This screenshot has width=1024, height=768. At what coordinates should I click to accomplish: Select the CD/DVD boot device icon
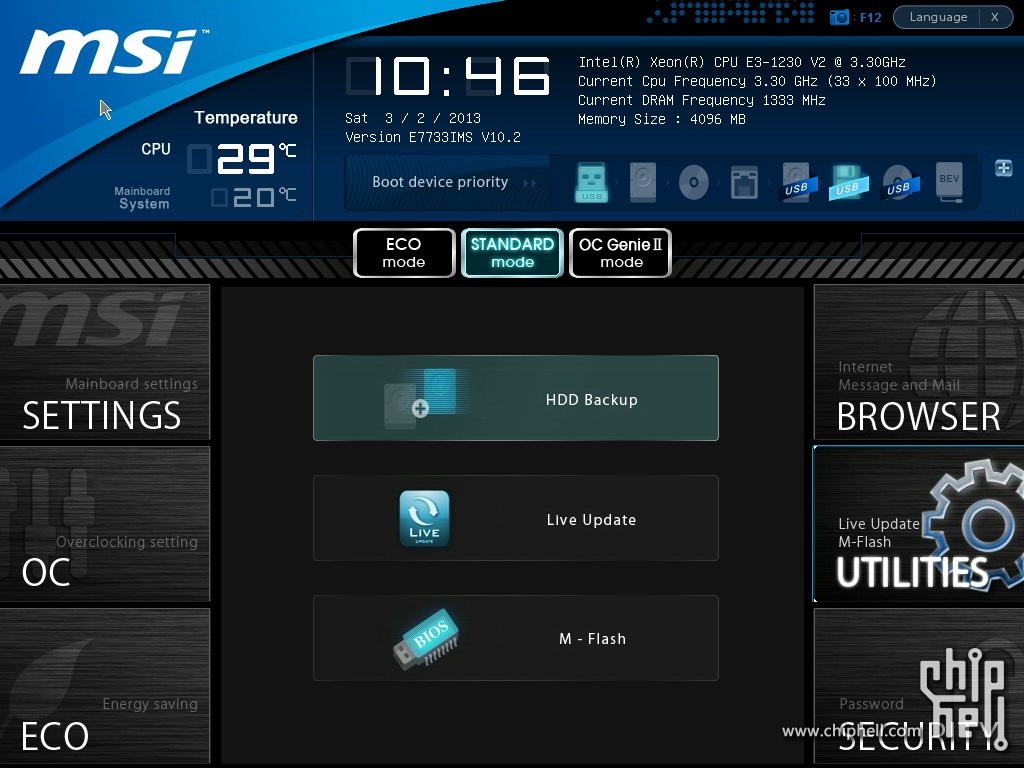pos(694,182)
